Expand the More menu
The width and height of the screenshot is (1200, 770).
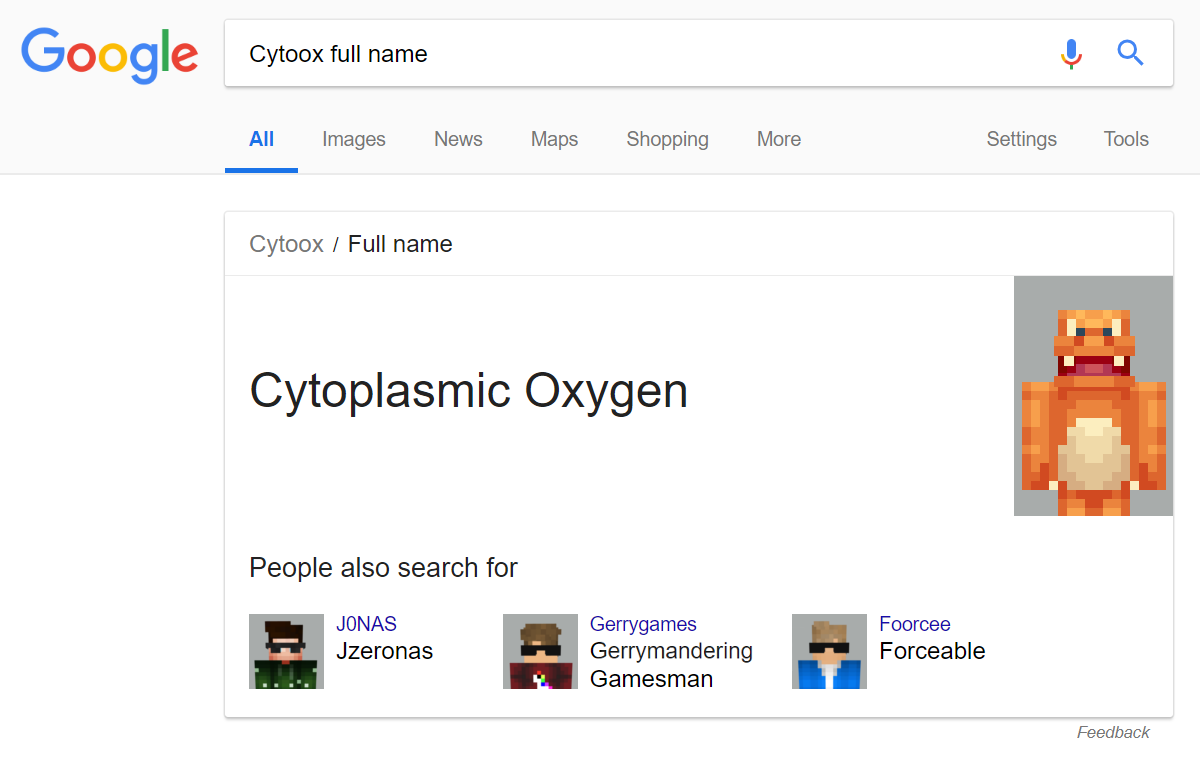pos(779,140)
